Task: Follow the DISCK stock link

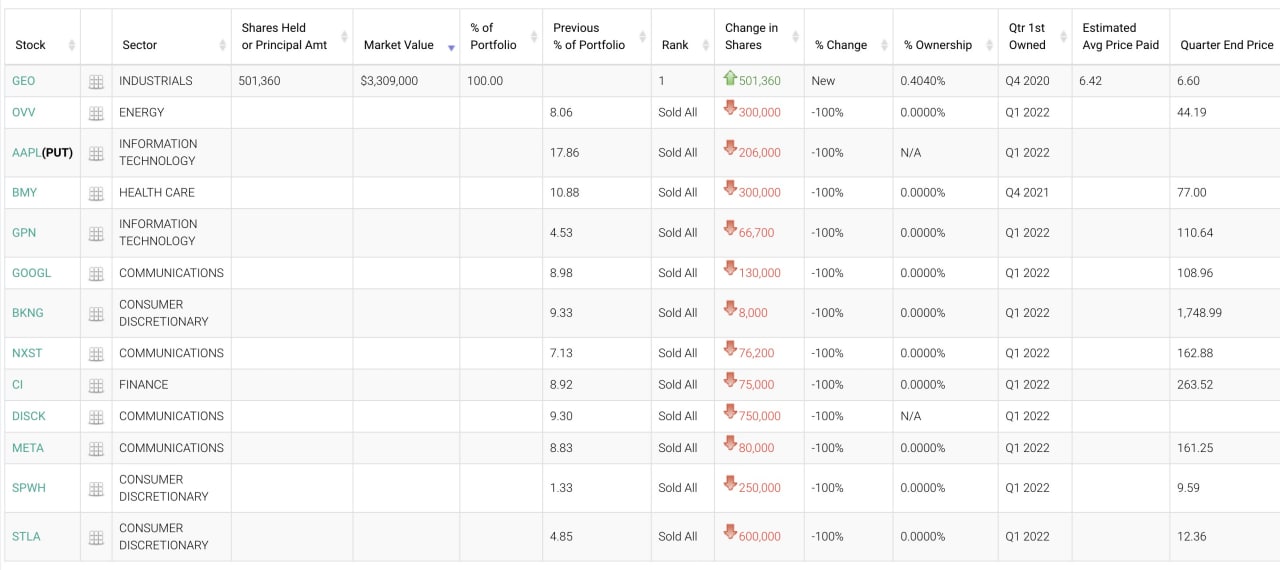Action: (x=29, y=416)
